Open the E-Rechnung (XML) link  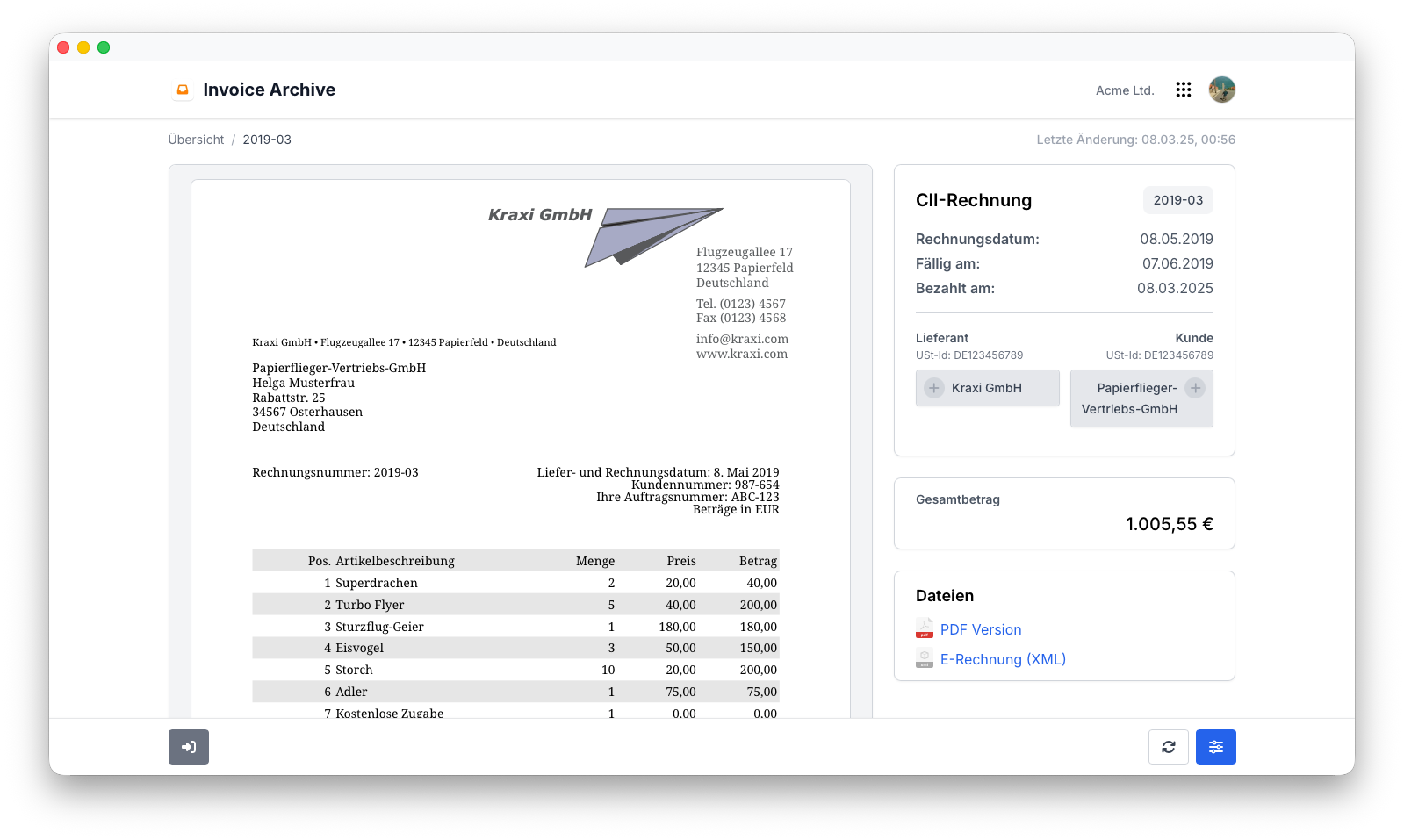point(1003,659)
